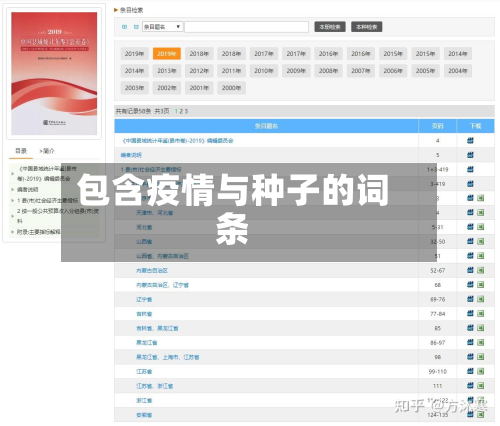Open the 内蒙古自治区、辽宁省 title link
Screen dimensions: 500x426
[x=162, y=285]
